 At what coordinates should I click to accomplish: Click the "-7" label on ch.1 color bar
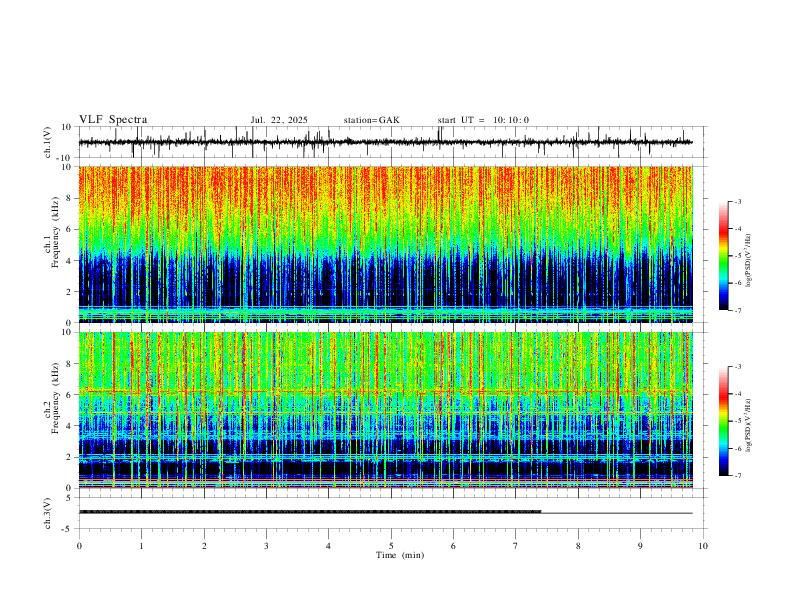pyautogui.click(x=738, y=310)
